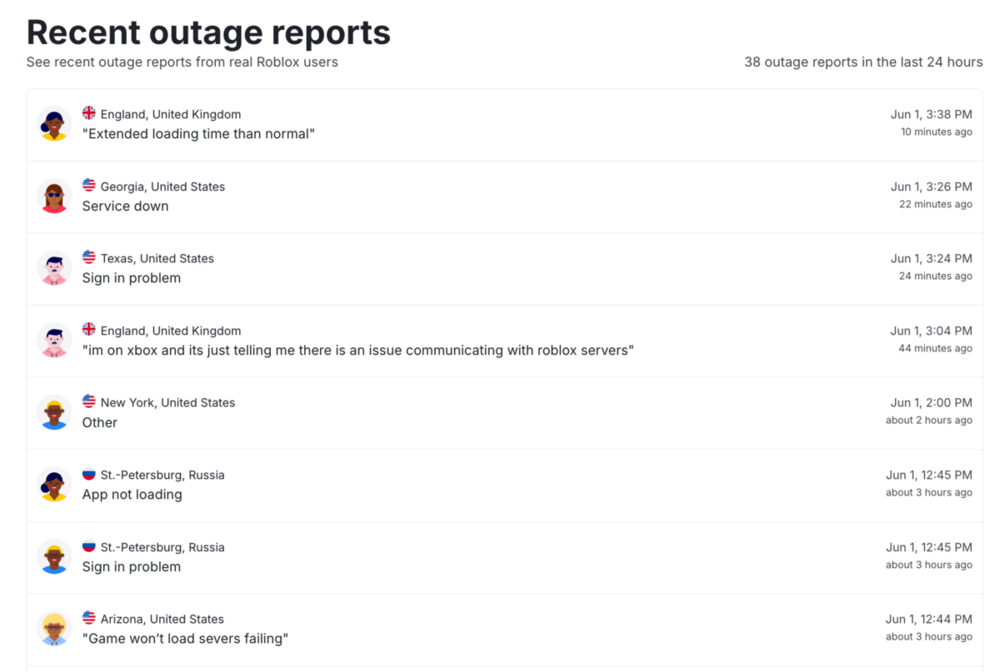The image size is (1000, 672).
Task: Click the Jun 1, 3:38 PM timestamp
Action: pyautogui.click(x=931, y=114)
